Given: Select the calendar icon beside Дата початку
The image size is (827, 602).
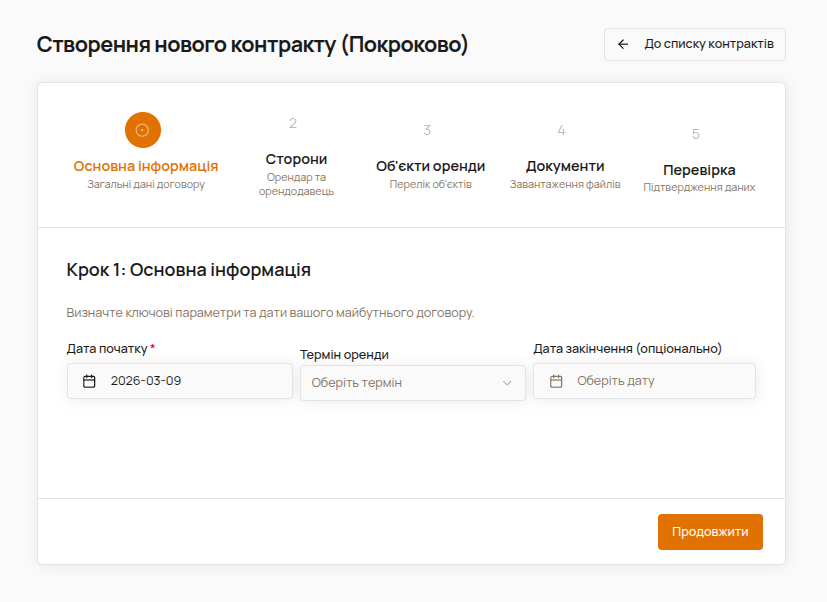Looking at the screenshot, I should click(x=88, y=380).
